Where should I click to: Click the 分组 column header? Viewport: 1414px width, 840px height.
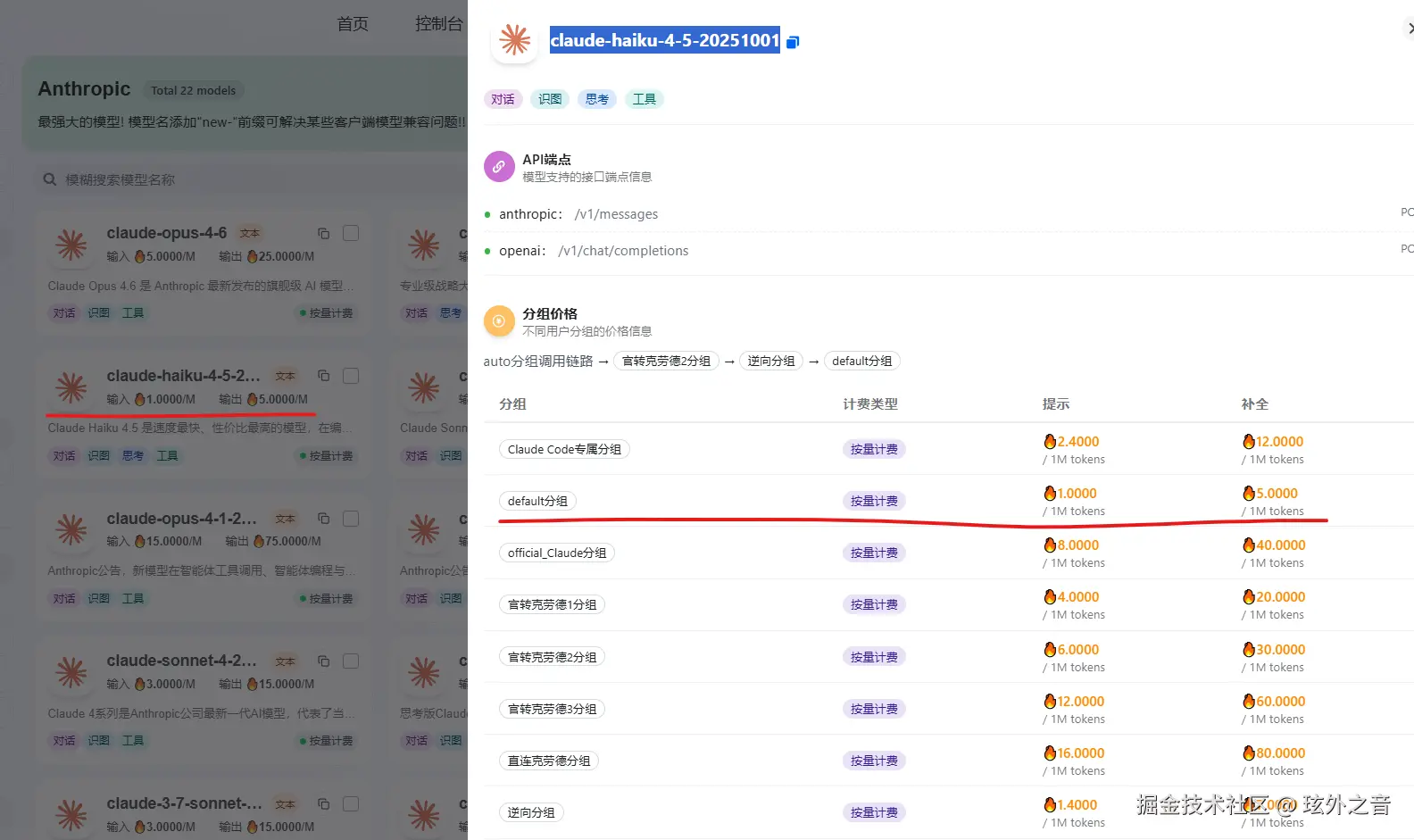512,404
